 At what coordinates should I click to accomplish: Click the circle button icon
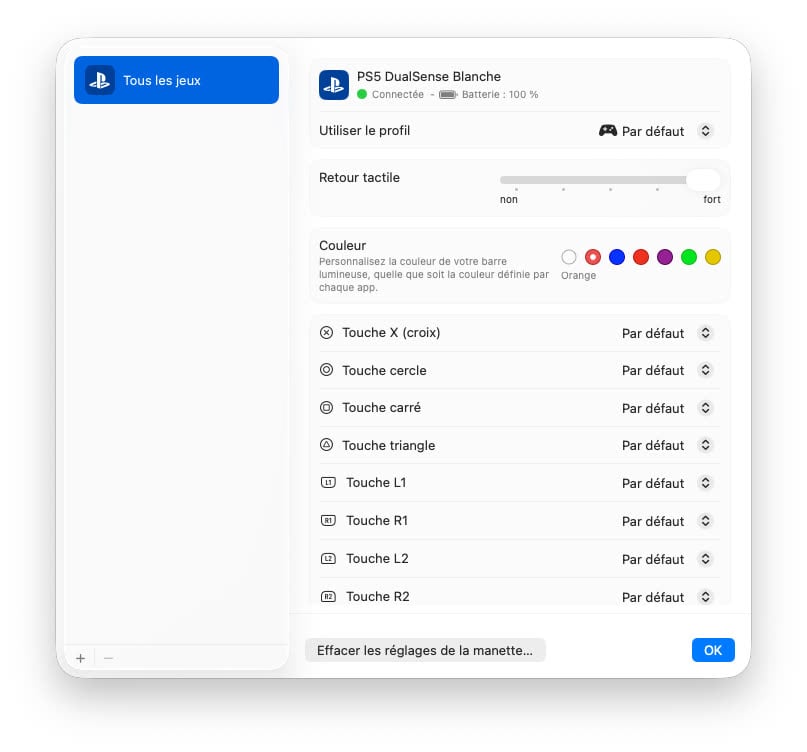click(326, 370)
